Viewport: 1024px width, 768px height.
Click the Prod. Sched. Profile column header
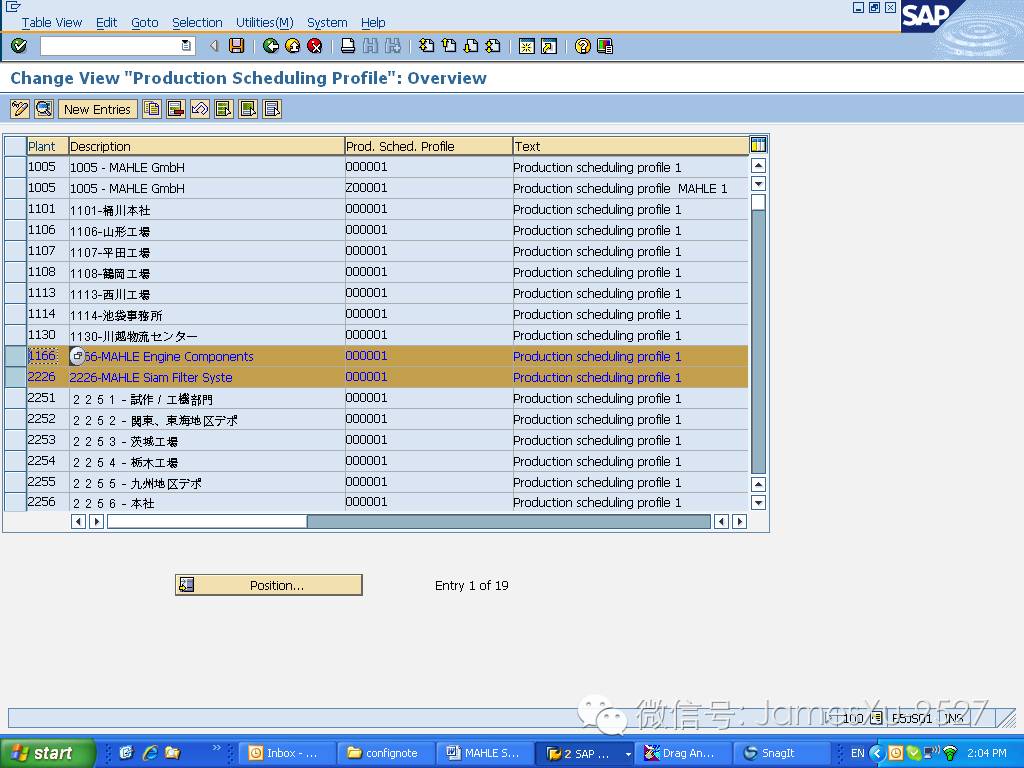coord(428,146)
